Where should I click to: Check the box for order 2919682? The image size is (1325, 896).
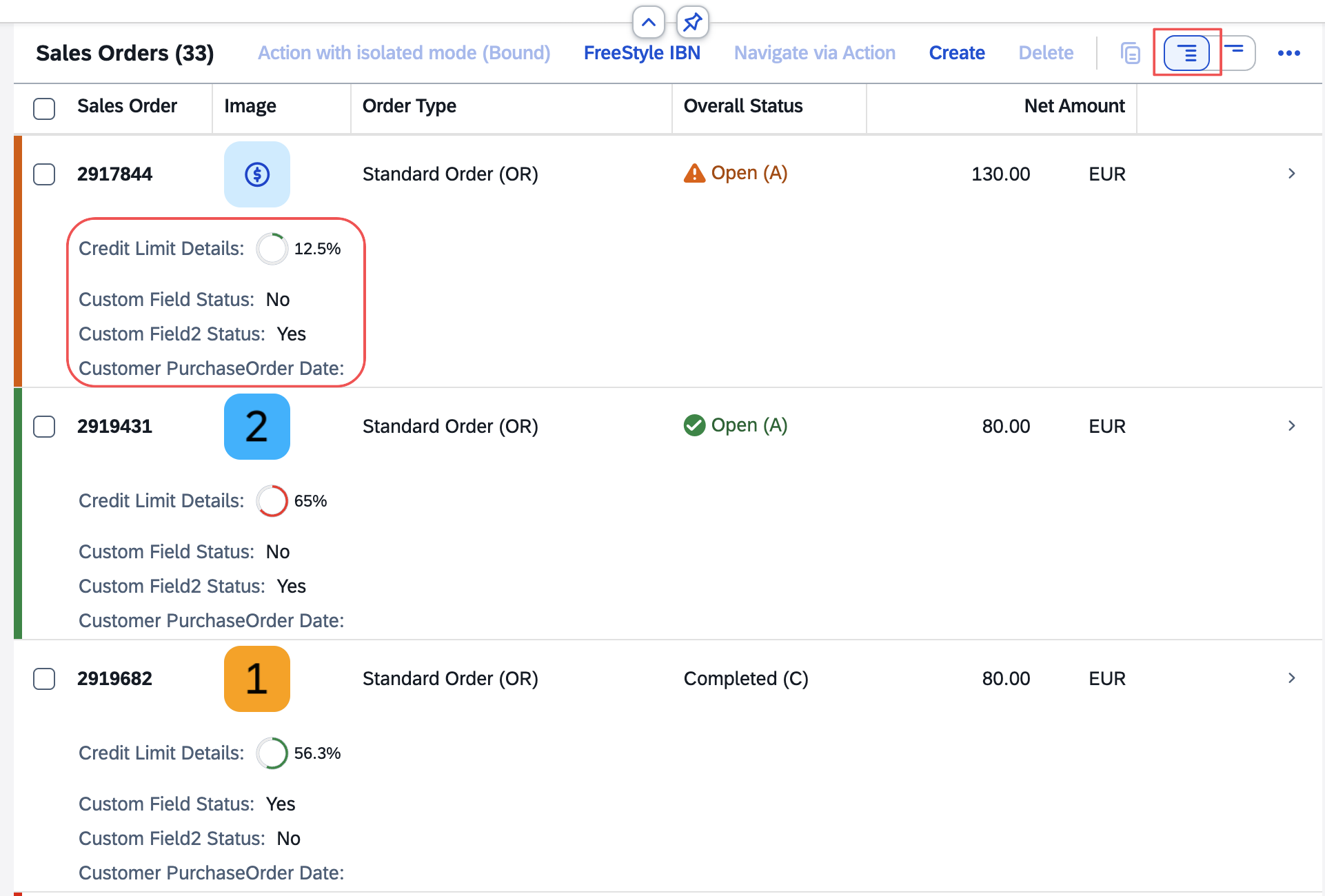tap(44, 679)
